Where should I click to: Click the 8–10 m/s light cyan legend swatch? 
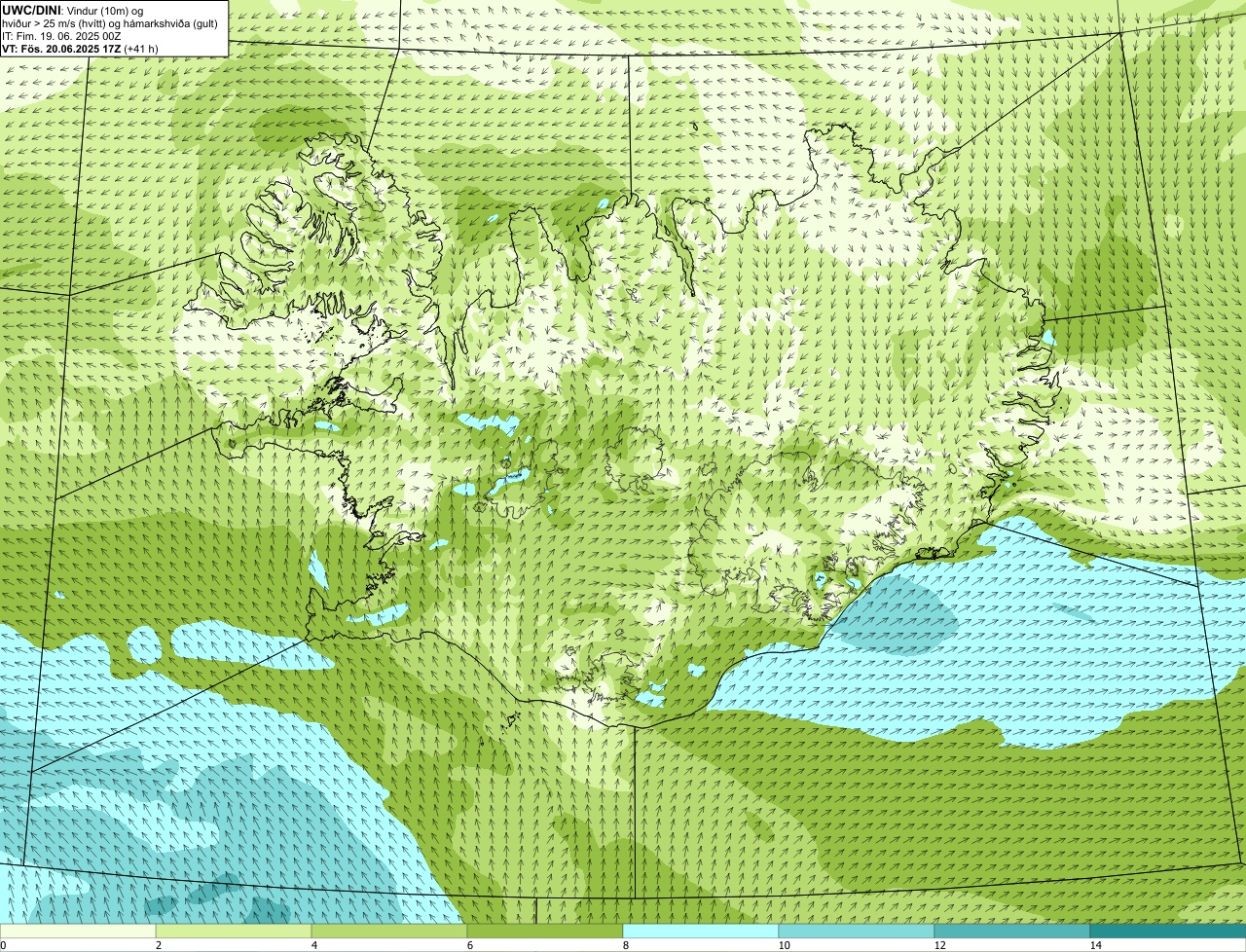[701, 931]
